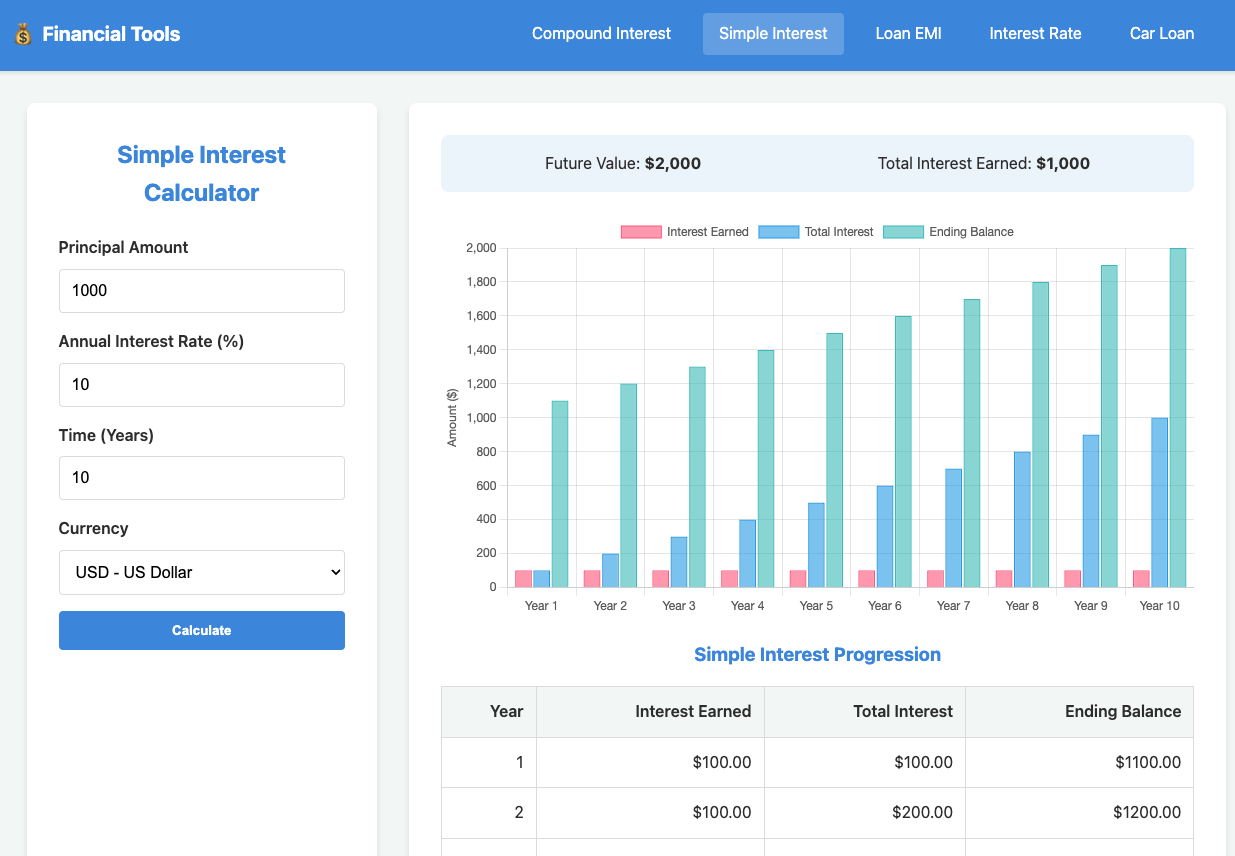The width and height of the screenshot is (1235, 856).
Task: Click the $200.00 total interest cell
Action: 865,813
